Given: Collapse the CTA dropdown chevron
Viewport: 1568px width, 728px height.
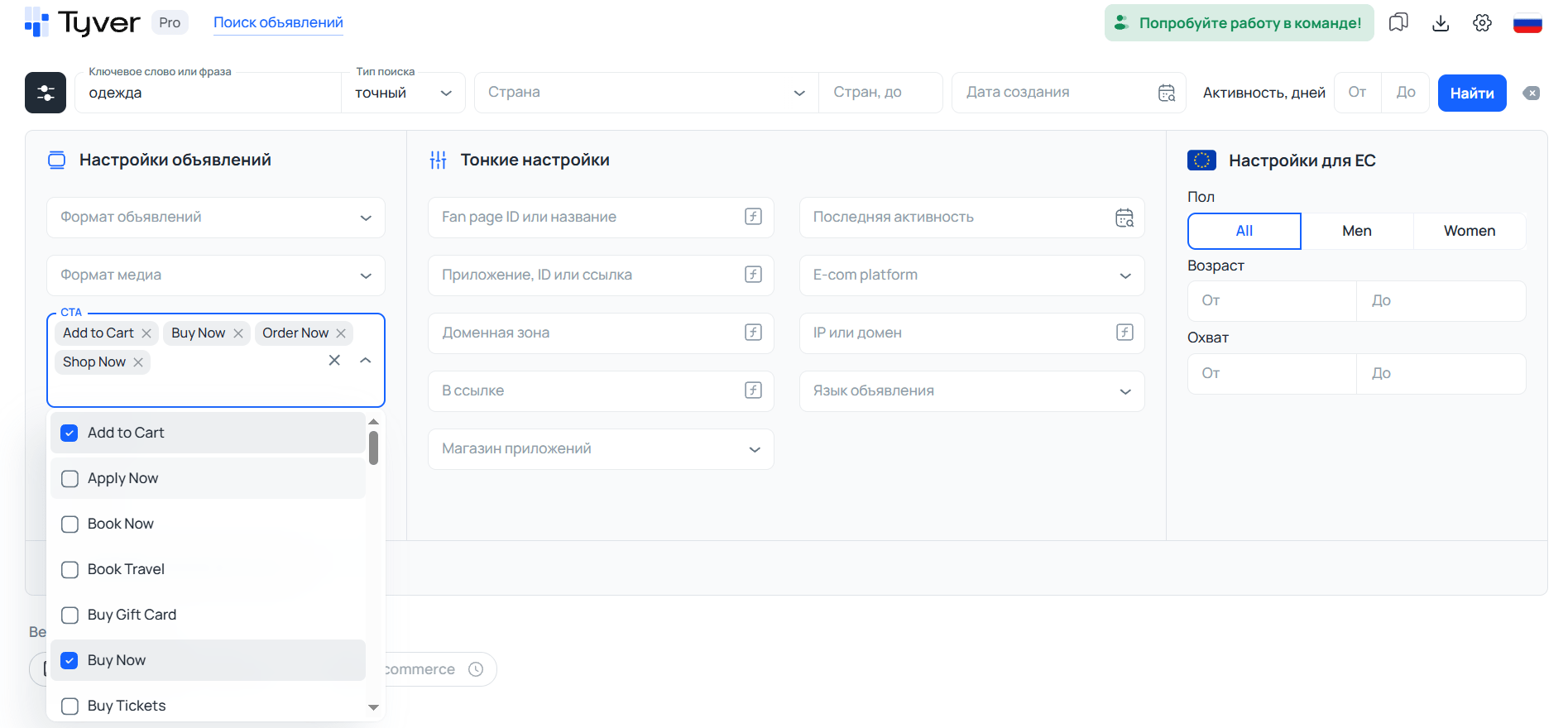Looking at the screenshot, I should pyautogui.click(x=366, y=360).
